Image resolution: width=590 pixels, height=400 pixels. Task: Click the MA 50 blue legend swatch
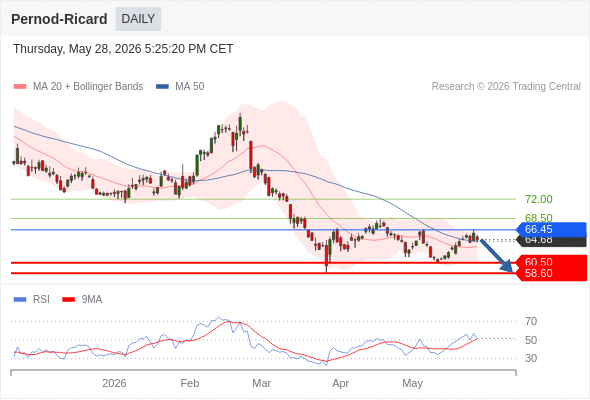click(162, 87)
